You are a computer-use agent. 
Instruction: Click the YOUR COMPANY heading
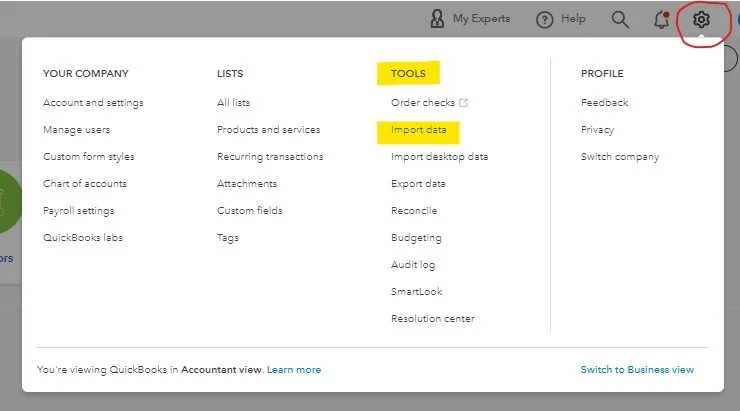[x=86, y=74]
